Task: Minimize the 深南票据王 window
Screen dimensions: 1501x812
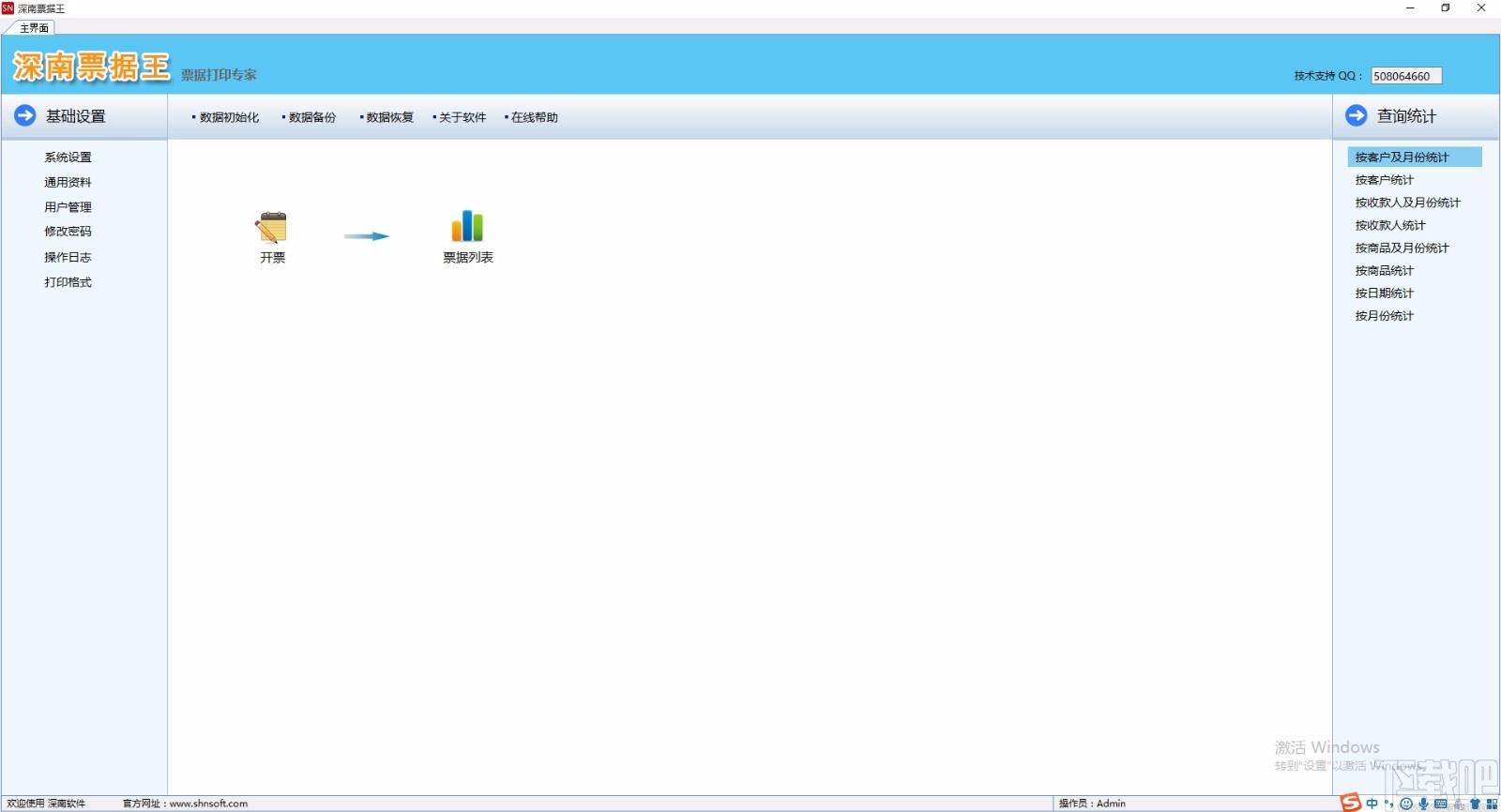Action: coord(1410,8)
